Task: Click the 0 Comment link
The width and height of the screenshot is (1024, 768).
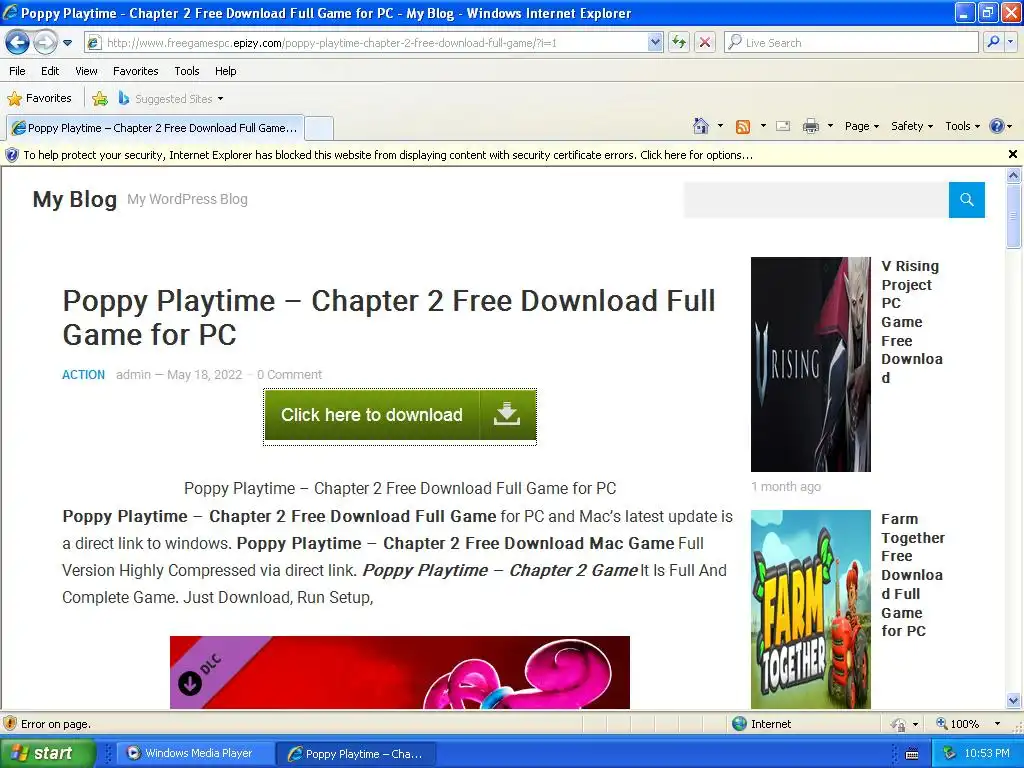Action: click(x=289, y=375)
